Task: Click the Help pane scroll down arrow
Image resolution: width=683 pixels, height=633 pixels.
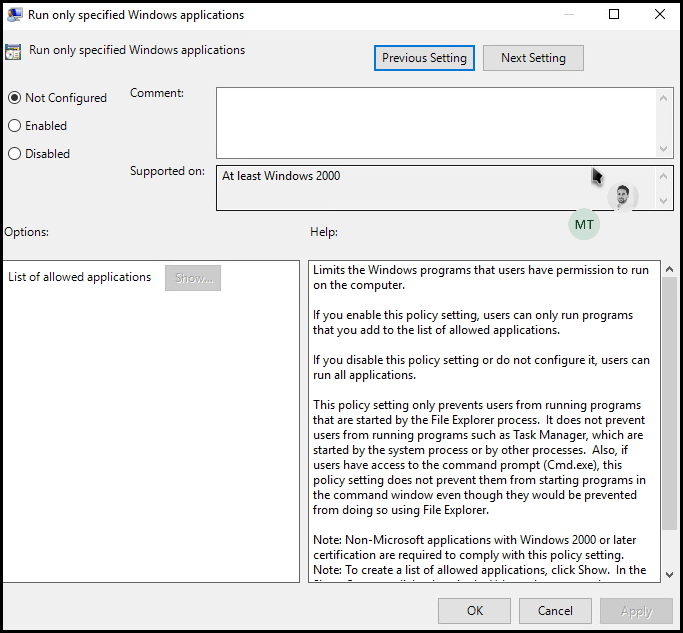Action: click(x=669, y=575)
